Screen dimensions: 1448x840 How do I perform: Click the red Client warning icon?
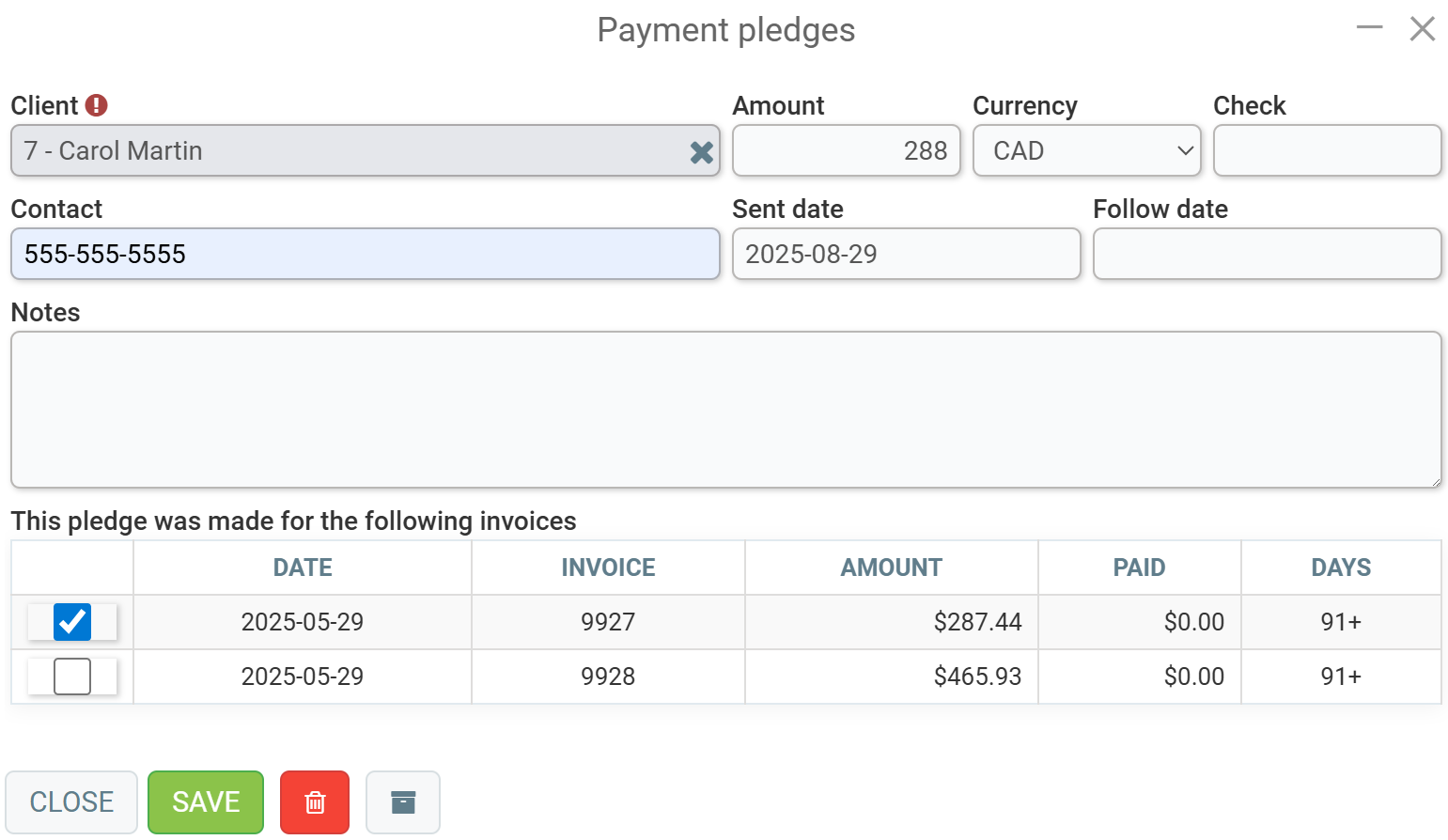[97, 105]
